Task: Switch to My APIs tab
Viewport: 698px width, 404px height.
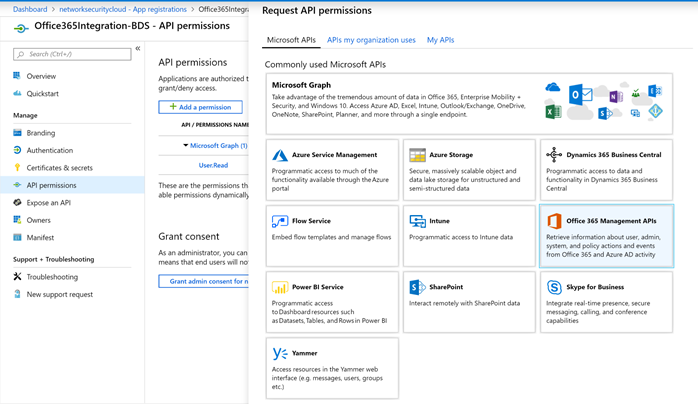Action: pyautogui.click(x=440, y=40)
